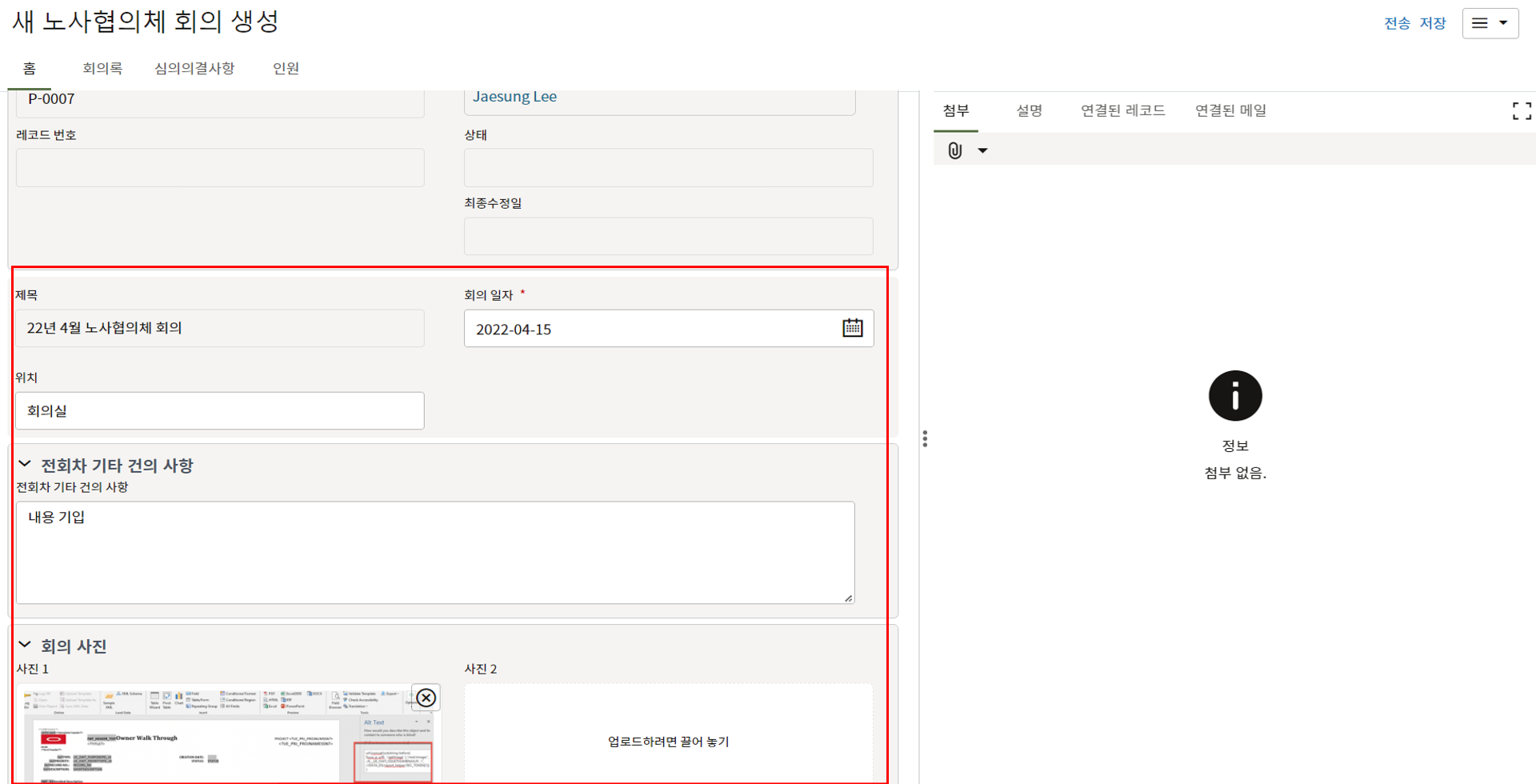Open the hamburger menu at top right
The image size is (1536, 784).
coord(1490,23)
